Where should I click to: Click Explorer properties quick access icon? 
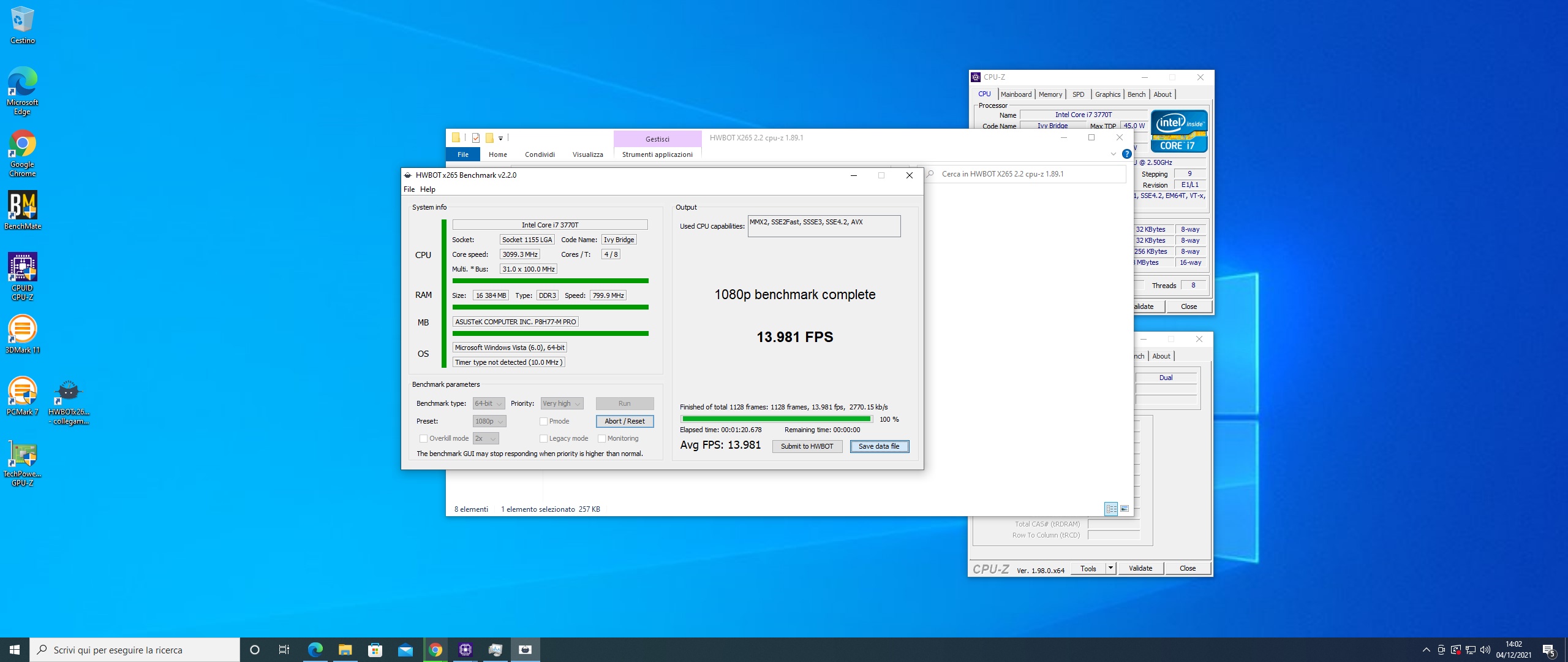(475, 138)
